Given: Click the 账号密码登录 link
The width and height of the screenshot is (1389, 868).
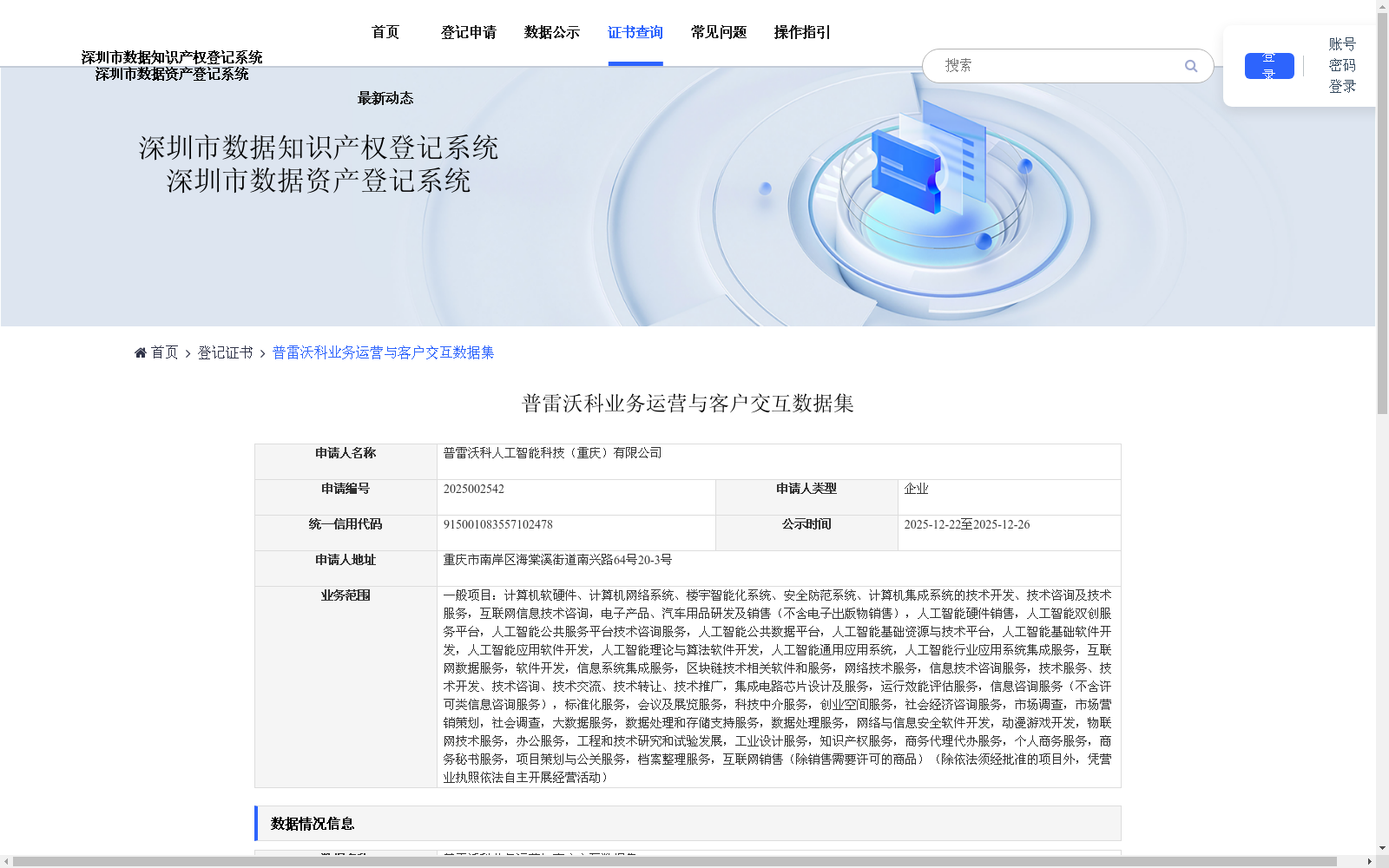Looking at the screenshot, I should pyautogui.click(x=1342, y=65).
